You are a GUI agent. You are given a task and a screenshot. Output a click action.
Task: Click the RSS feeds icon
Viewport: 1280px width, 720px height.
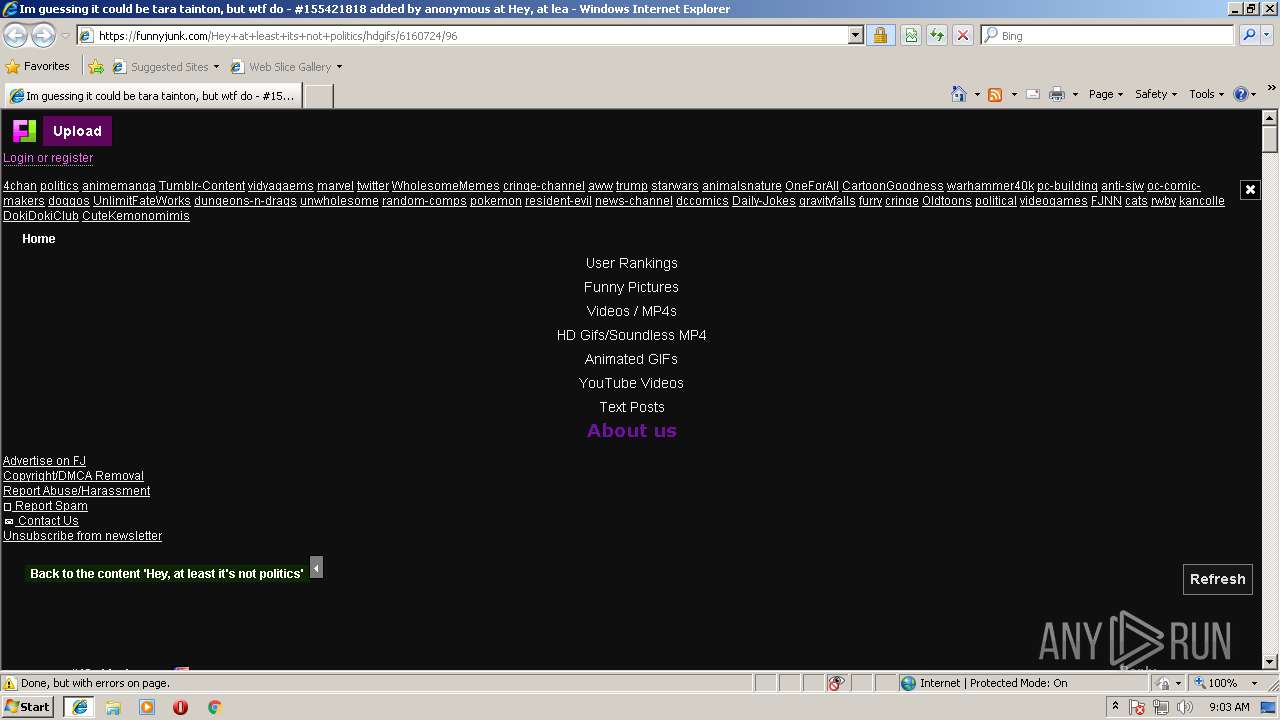coord(995,94)
